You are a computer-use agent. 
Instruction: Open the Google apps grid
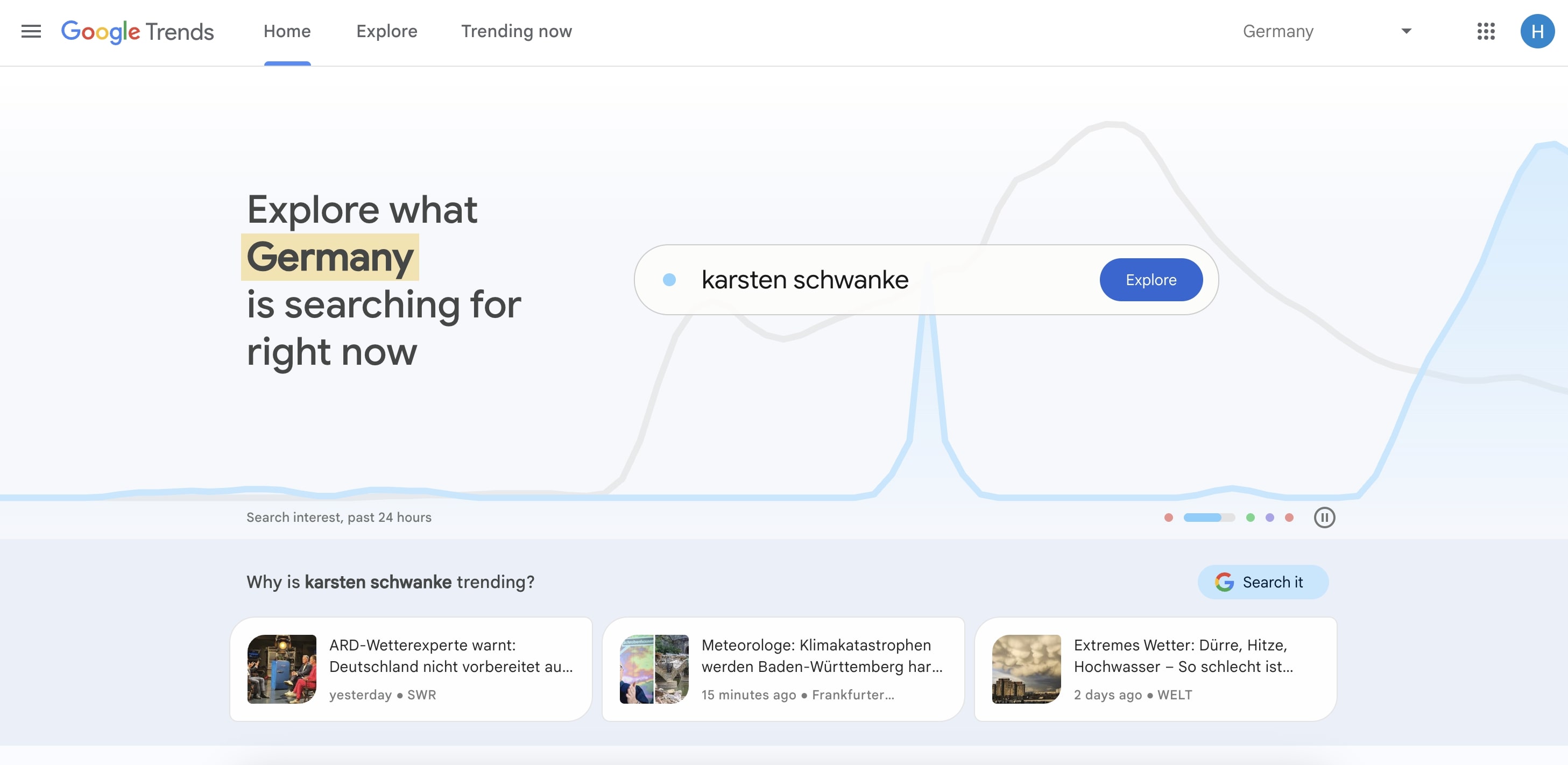pyautogui.click(x=1486, y=31)
